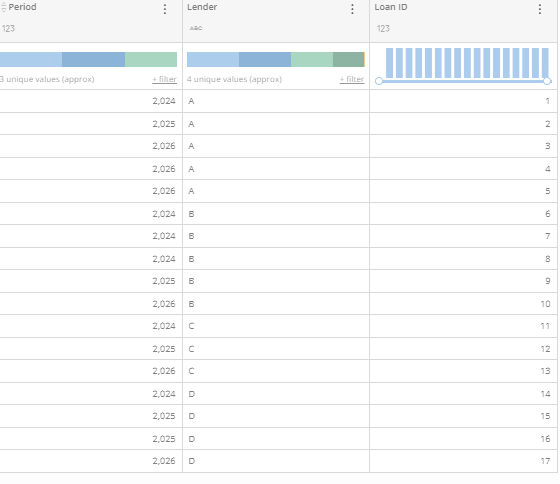Select the green segment in Period distribution bar
This screenshot has width=560, height=484.
[x=151, y=59]
